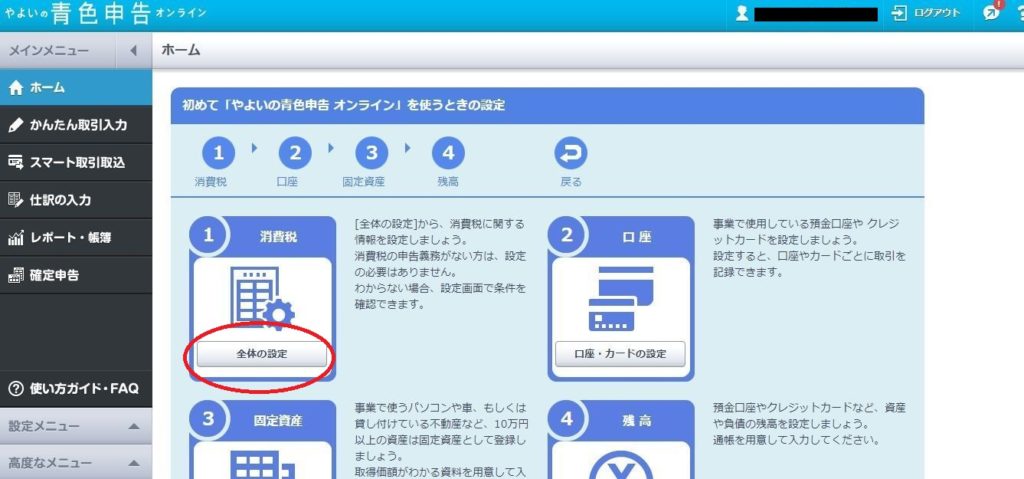This screenshot has width=1024, height=479.
Task: Click the calculator icon for 確定申告
Action: [x=16, y=275]
